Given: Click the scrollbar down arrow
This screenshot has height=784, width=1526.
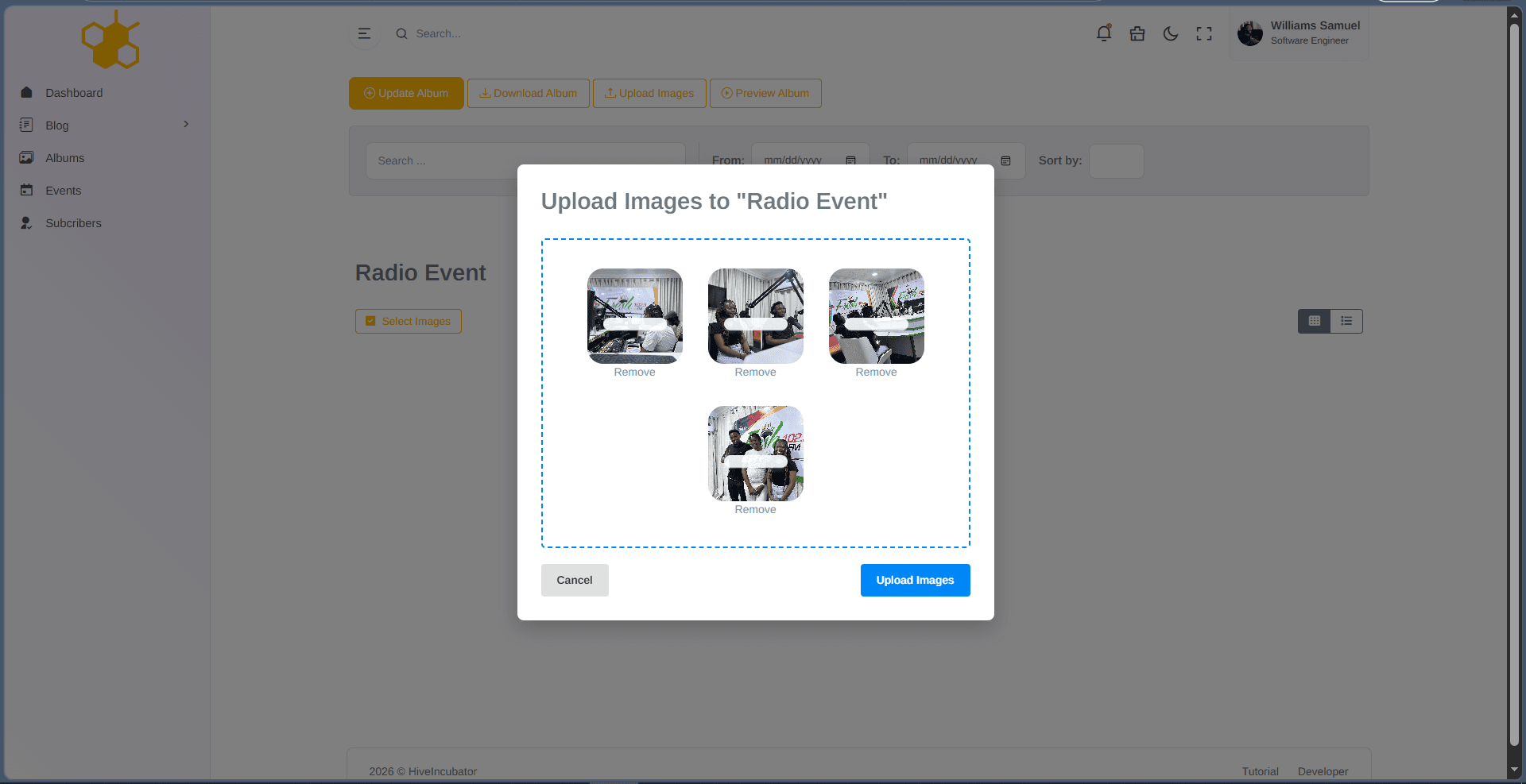Looking at the screenshot, I should click(x=1514, y=770).
